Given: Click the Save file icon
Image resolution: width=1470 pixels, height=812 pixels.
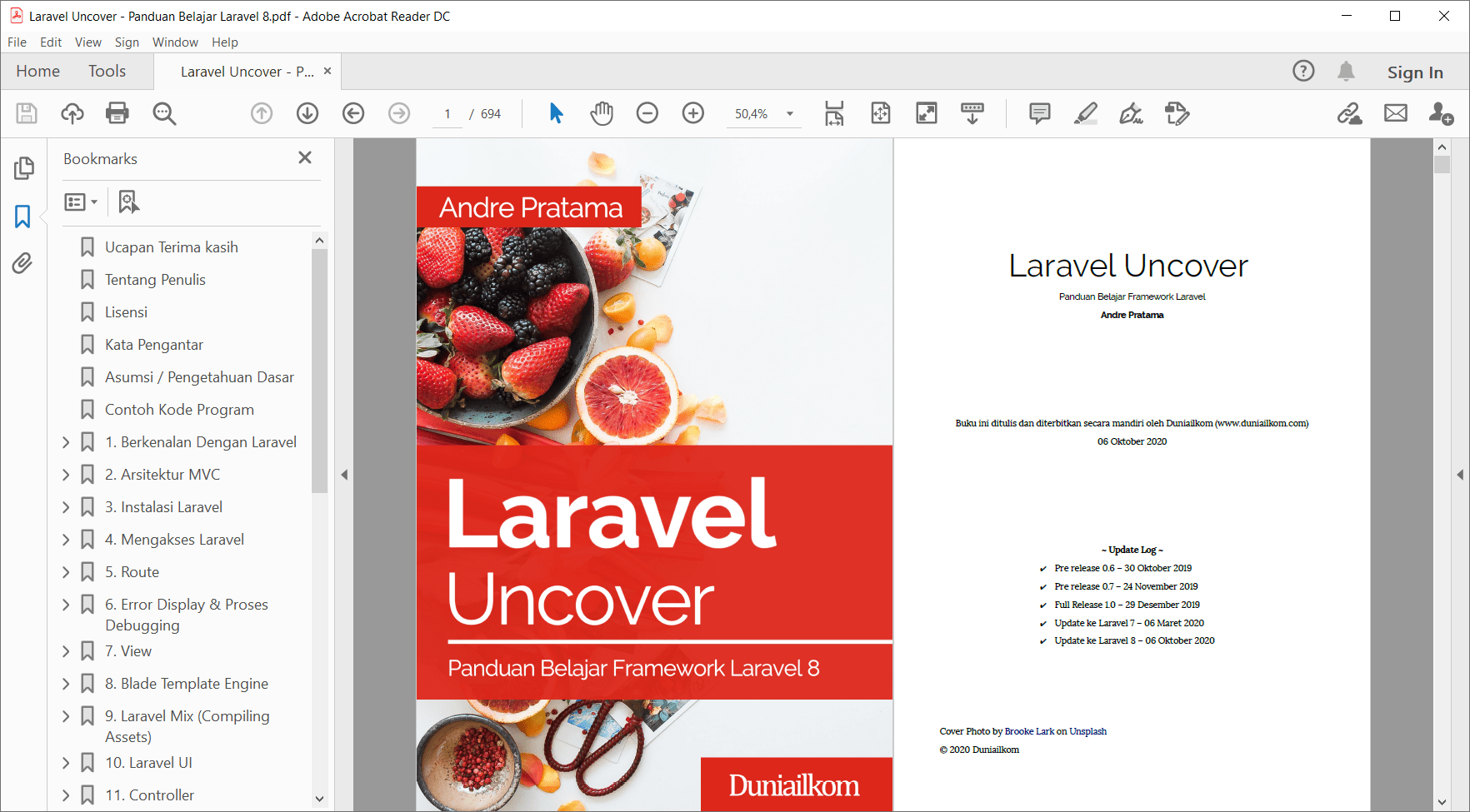Looking at the screenshot, I should pyautogui.click(x=27, y=113).
